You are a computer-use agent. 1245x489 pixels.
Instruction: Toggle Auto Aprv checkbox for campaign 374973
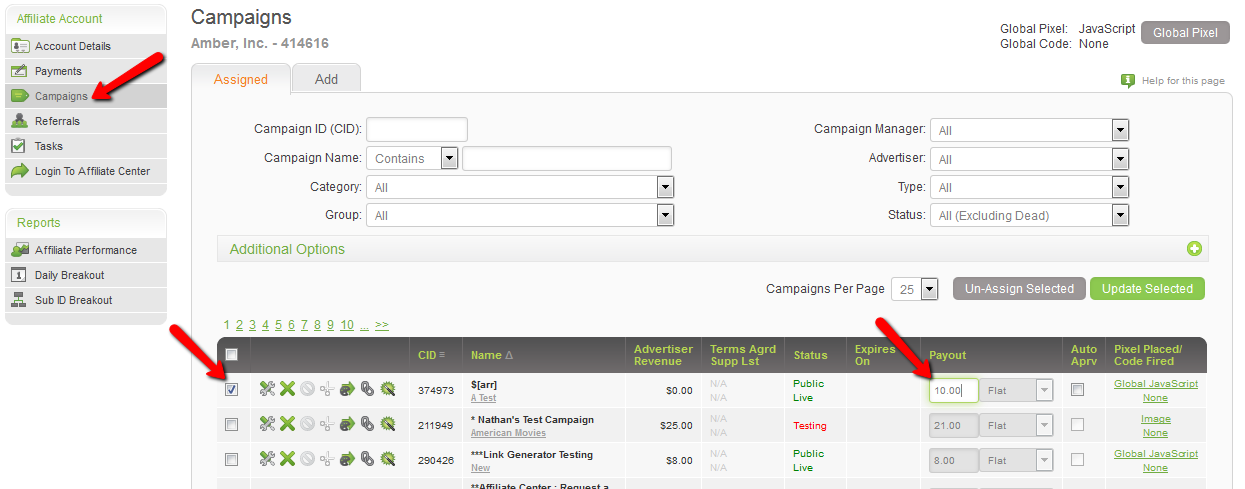point(1077,390)
